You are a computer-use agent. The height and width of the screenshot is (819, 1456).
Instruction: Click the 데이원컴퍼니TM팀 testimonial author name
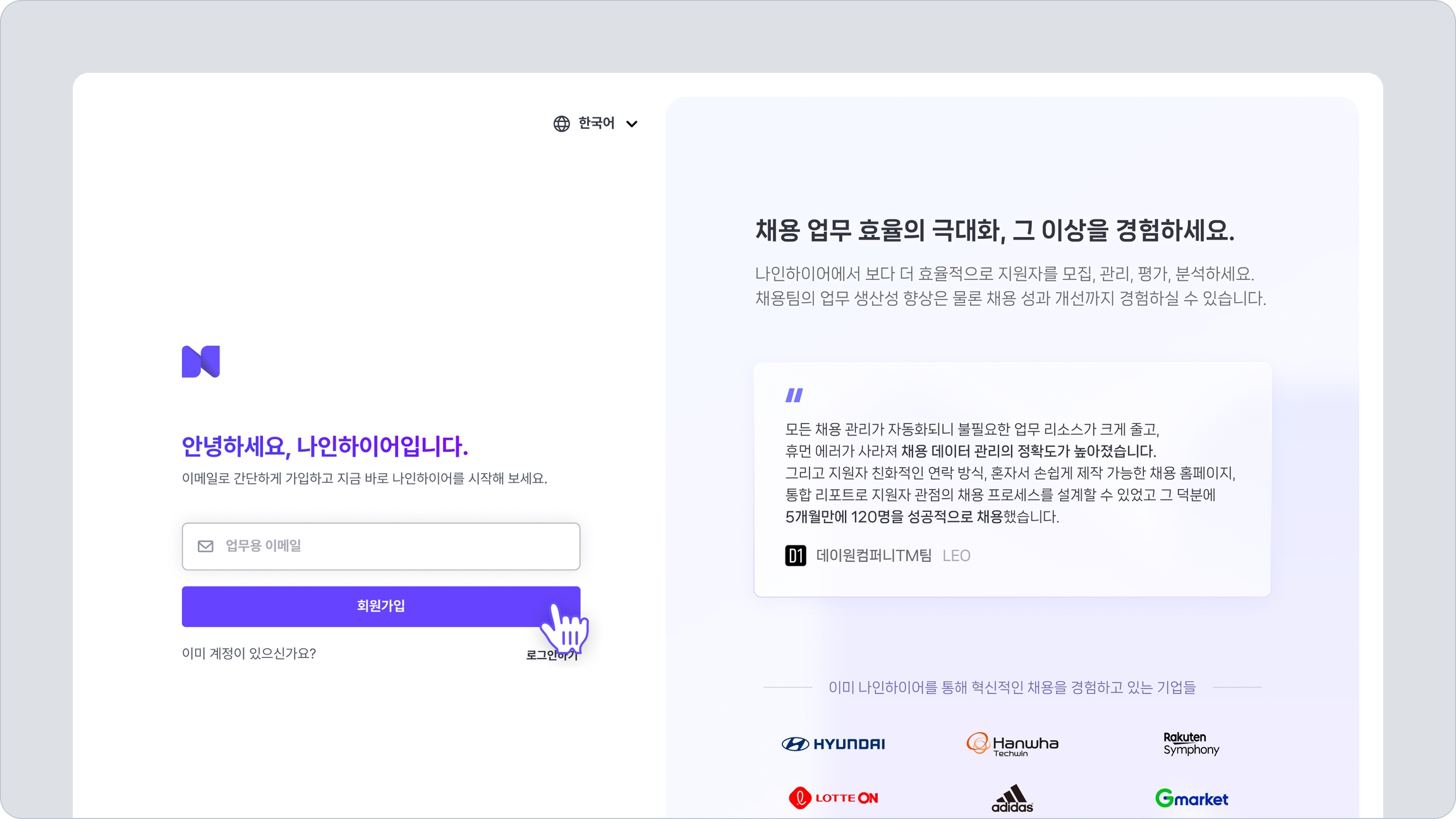(x=873, y=555)
